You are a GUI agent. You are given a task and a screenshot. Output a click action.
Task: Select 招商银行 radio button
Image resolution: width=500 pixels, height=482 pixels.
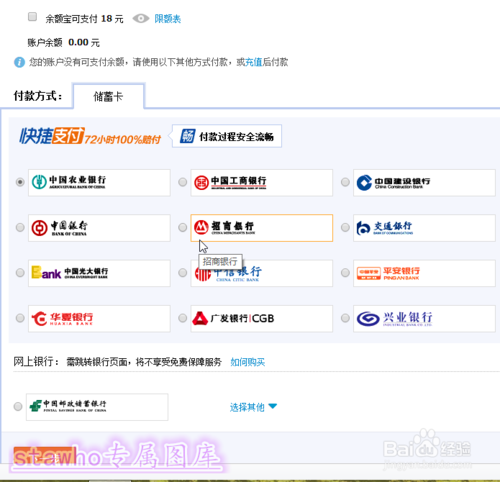(x=182, y=227)
